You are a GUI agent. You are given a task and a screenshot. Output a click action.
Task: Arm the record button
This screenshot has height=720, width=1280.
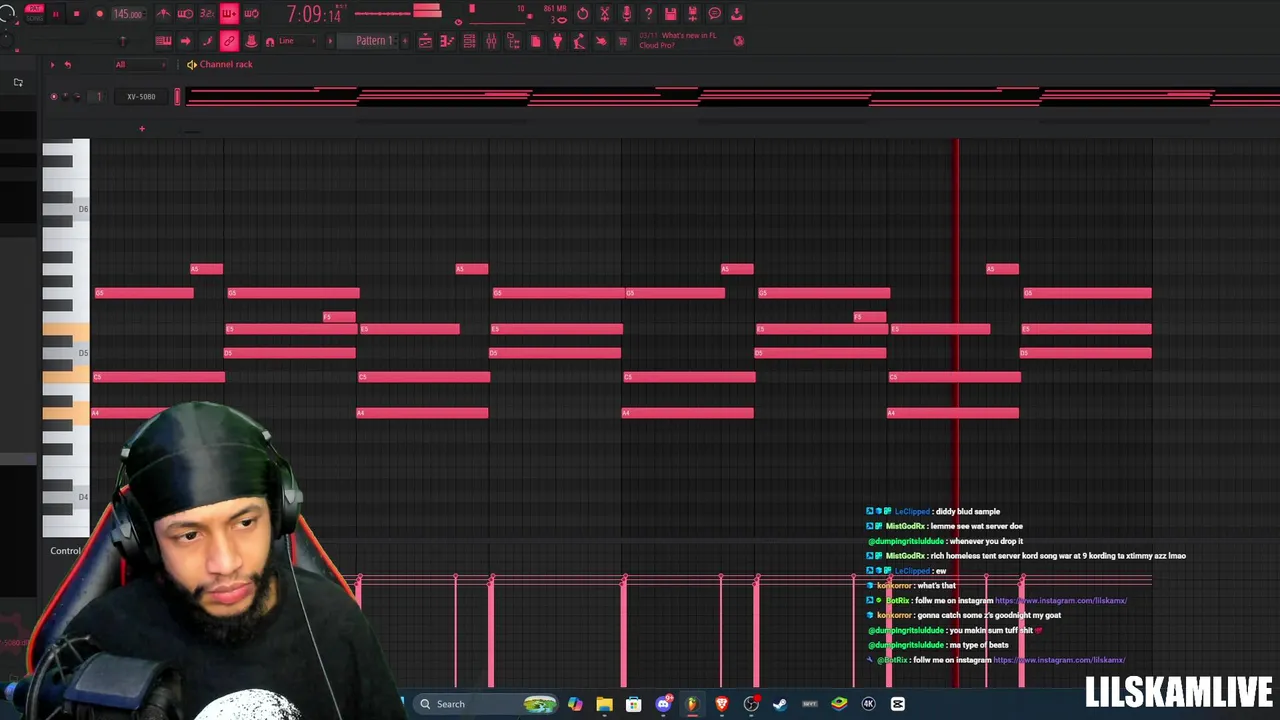point(99,14)
